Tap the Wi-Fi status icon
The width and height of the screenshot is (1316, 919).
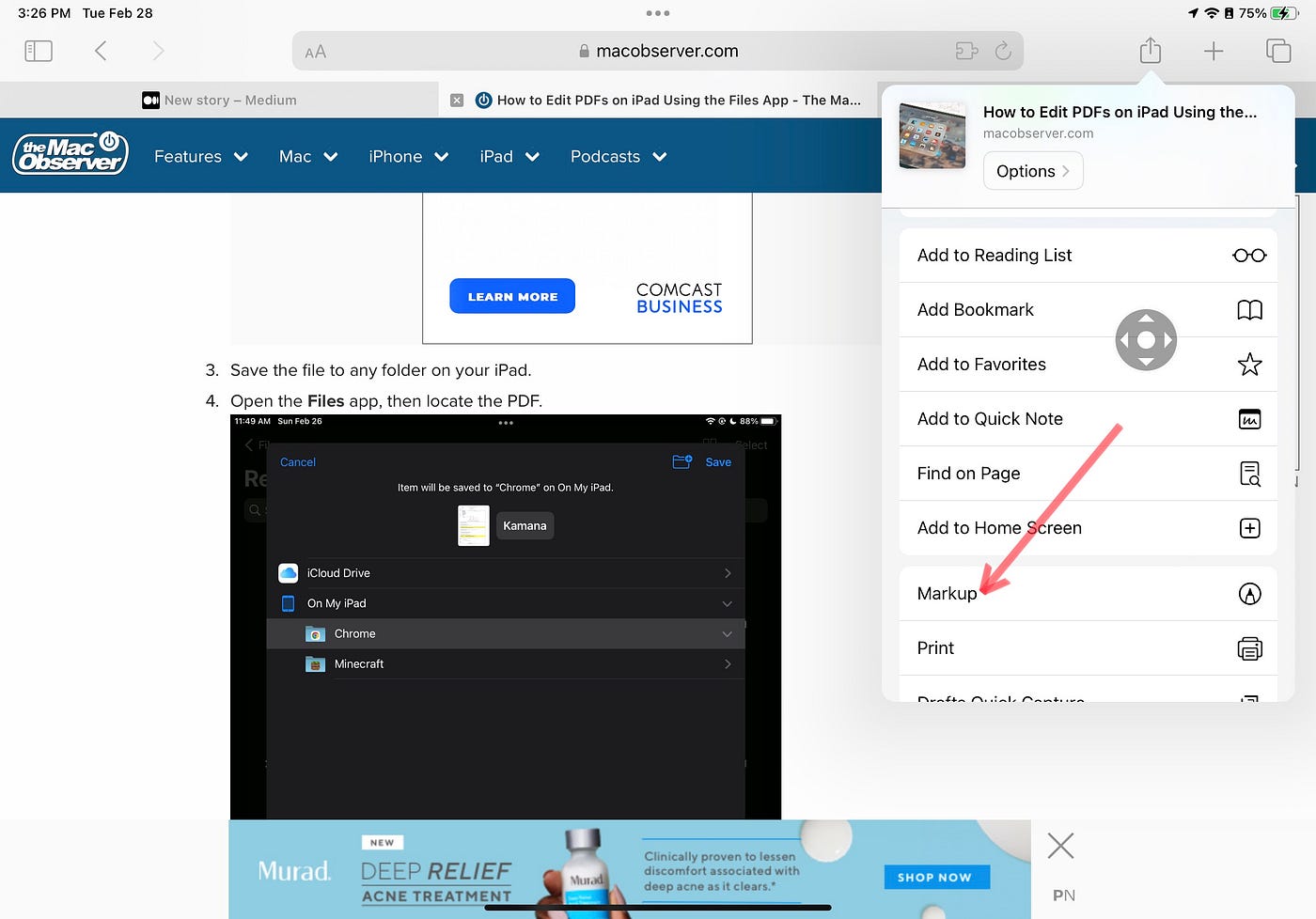pos(1212,13)
